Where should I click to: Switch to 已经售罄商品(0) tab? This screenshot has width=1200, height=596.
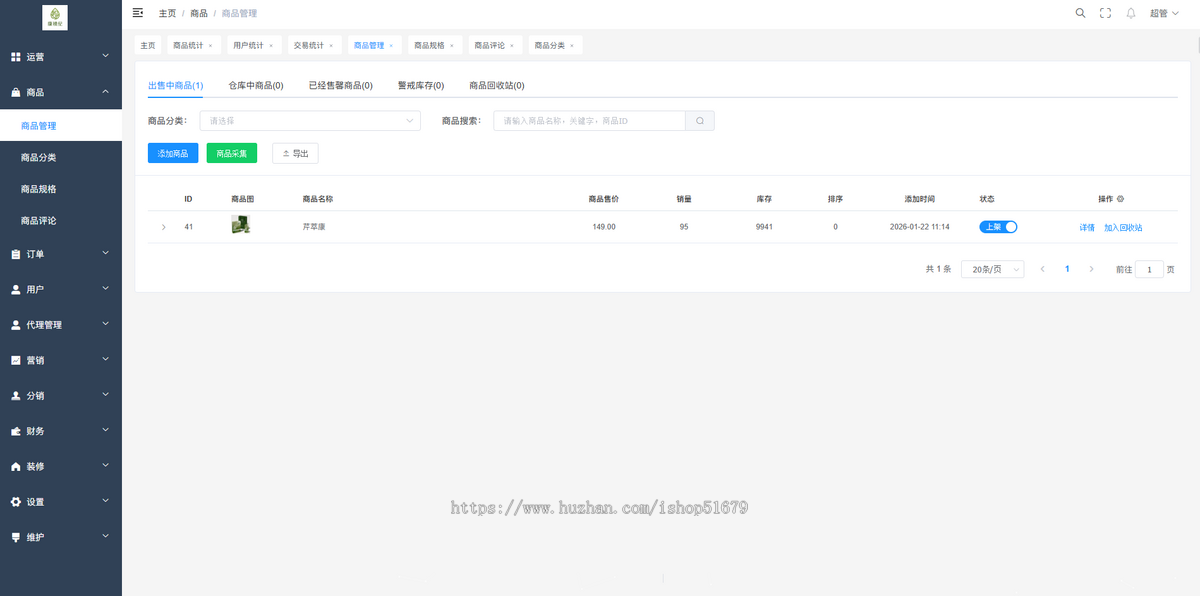point(341,86)
